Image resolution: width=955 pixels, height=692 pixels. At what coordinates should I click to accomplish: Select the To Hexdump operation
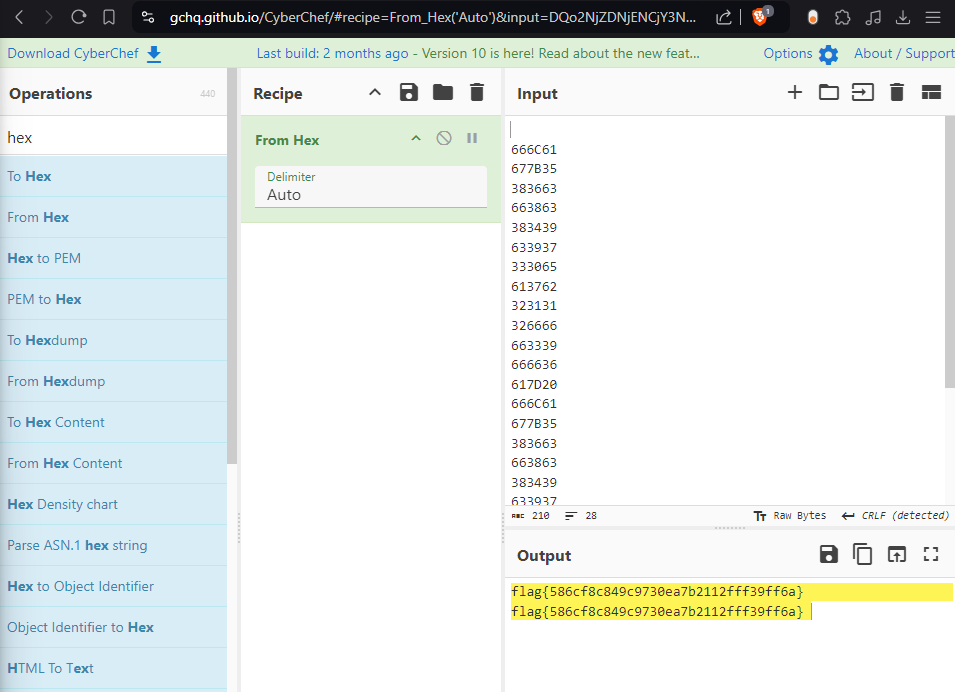[x=113, y=340]
